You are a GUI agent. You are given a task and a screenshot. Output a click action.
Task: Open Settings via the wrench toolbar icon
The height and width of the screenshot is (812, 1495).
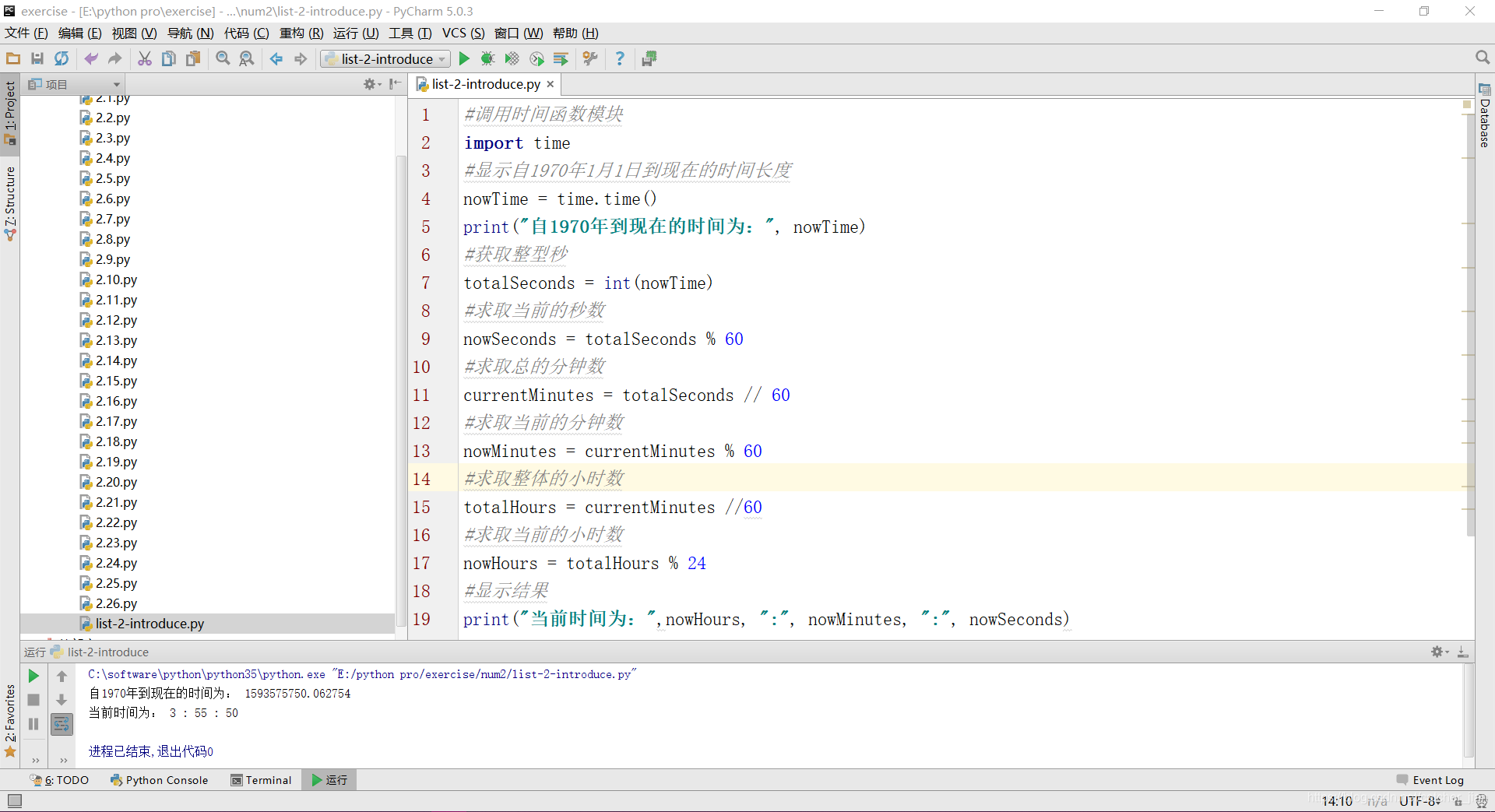[590, 58]
